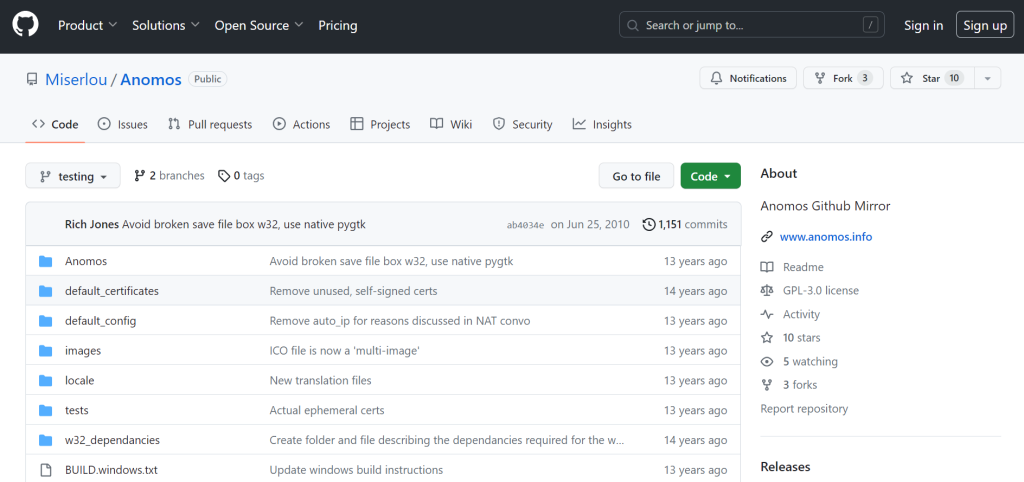Star the Anomos repository
This screenshot has width=1024, height=482.
click(930, 78)
